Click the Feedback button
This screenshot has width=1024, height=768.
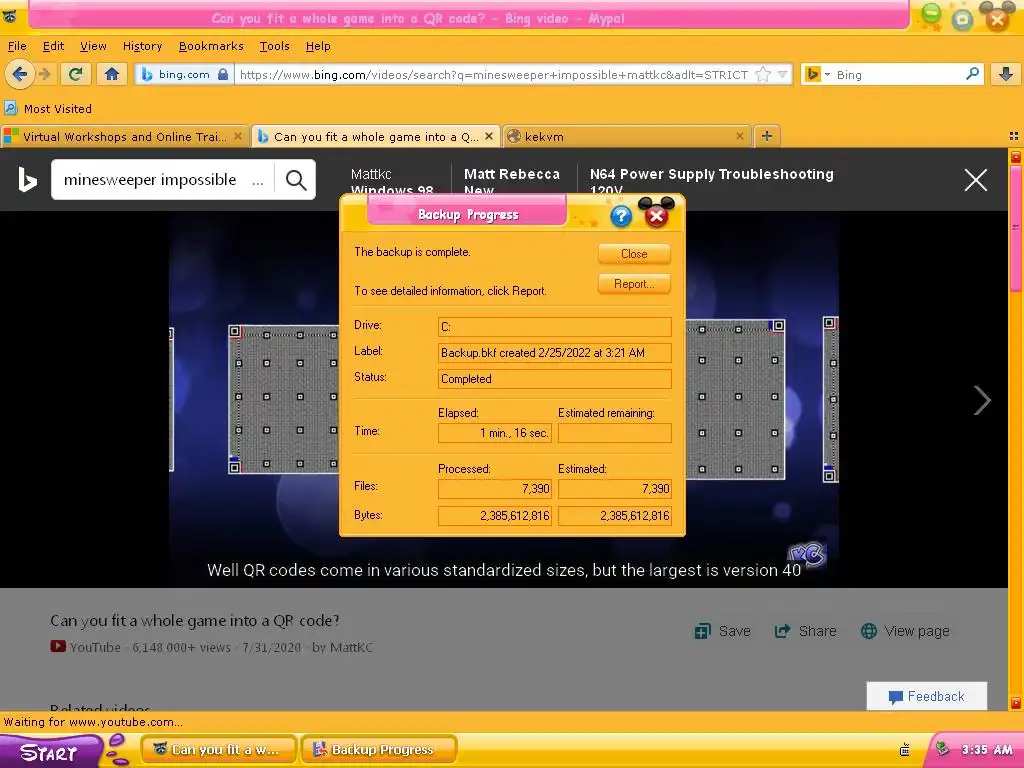(927, 696)
